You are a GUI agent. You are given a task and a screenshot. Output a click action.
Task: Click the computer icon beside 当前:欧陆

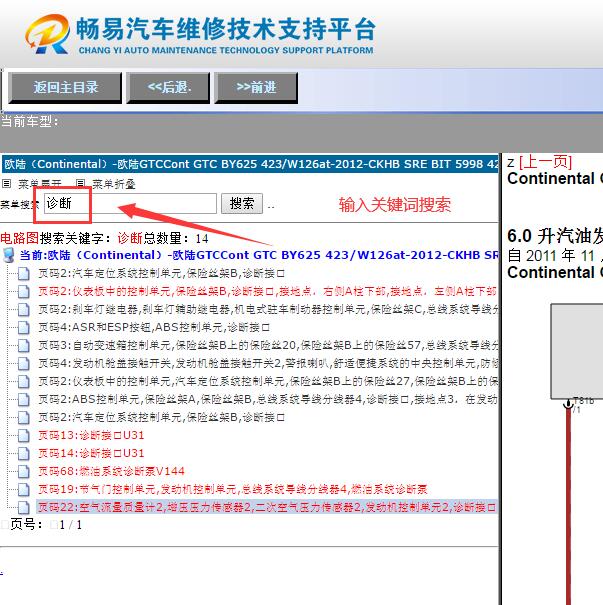coord(9,255)
